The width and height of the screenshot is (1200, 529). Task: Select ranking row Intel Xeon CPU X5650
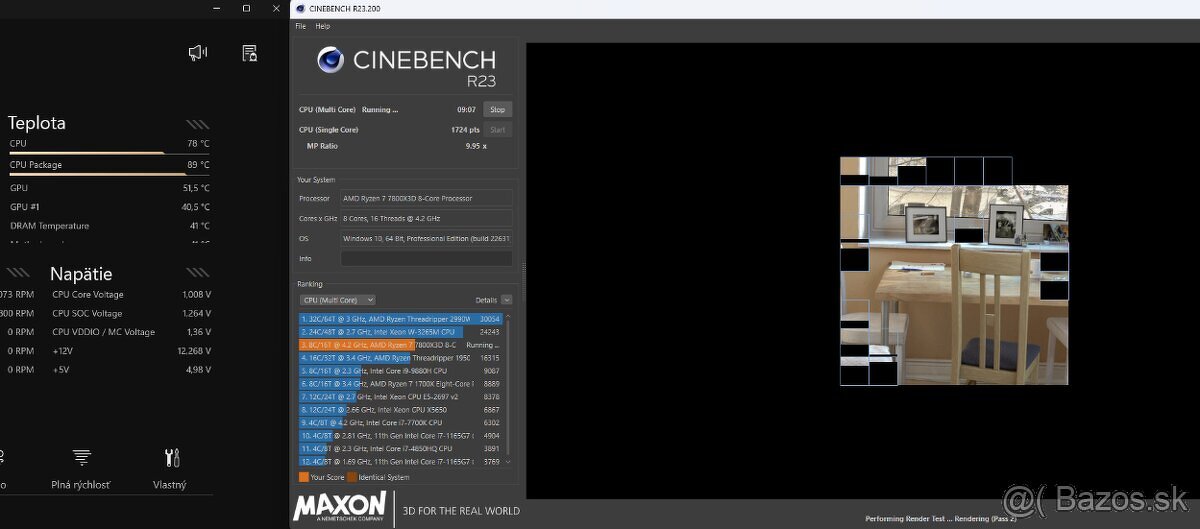tap(400, 409)
